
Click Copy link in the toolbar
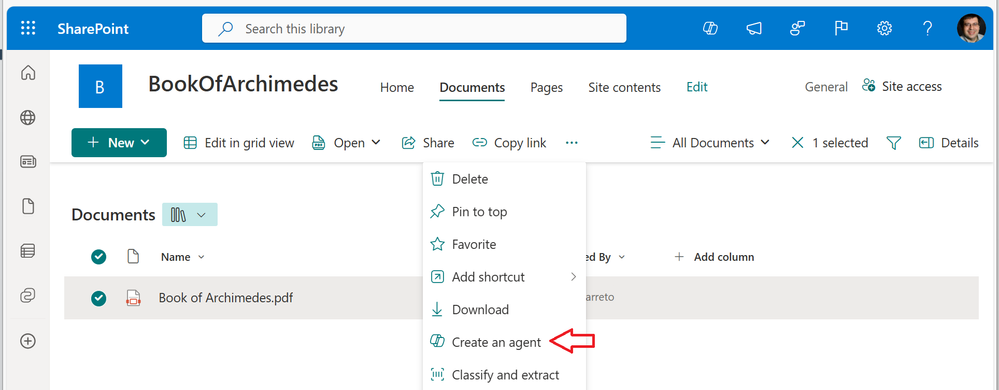509,143
